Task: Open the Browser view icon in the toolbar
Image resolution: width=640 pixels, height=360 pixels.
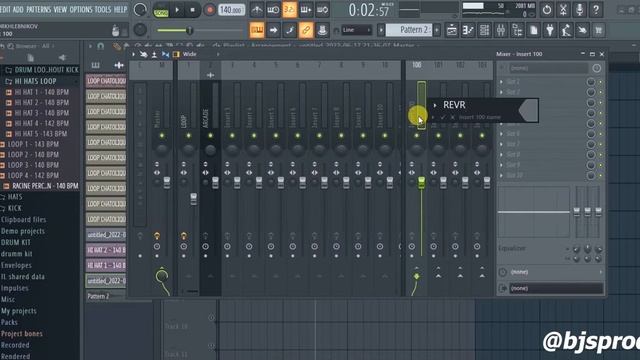Action: tap(517, 30)
